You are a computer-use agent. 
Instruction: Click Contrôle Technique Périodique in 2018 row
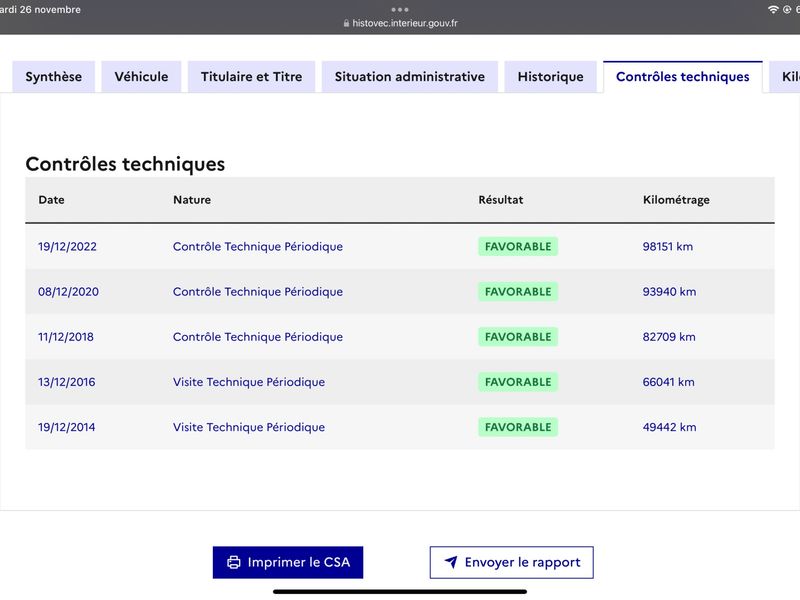pyautogui.click(x=258, y=337)
